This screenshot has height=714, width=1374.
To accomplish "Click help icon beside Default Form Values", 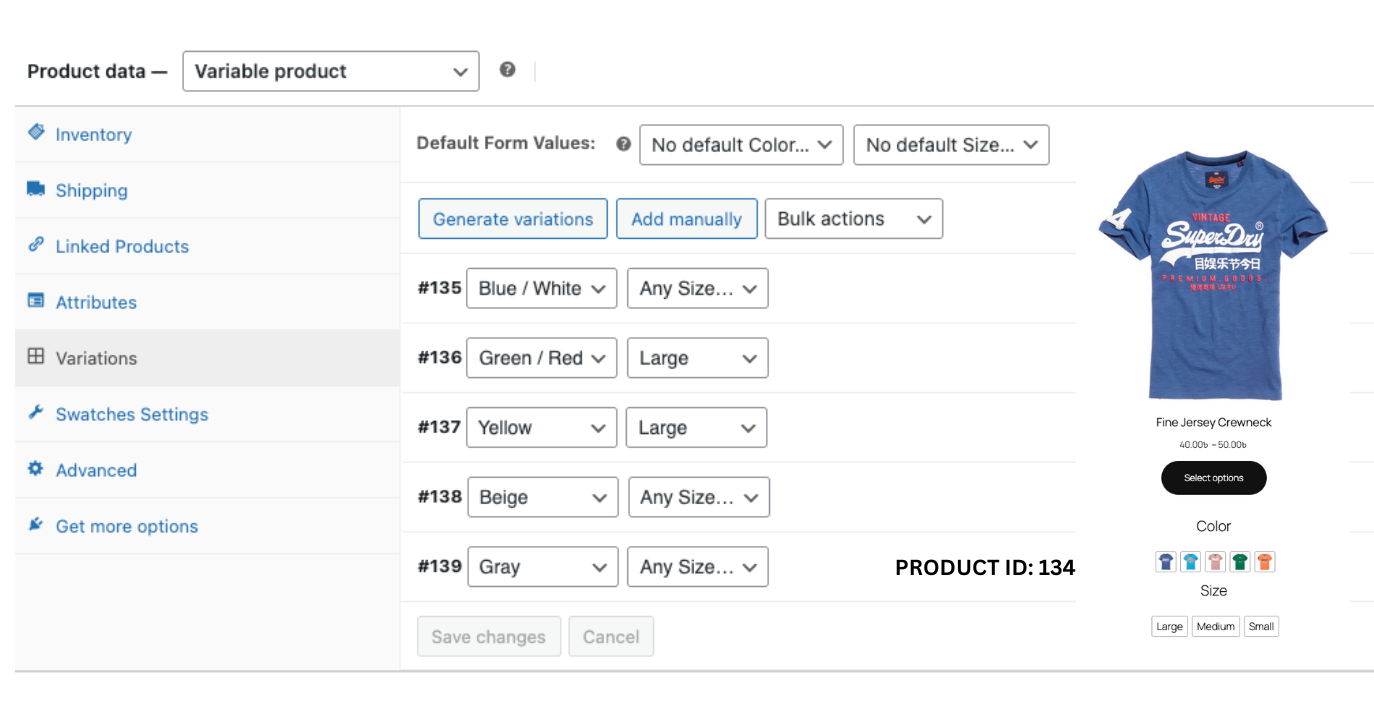I will 624,144.
